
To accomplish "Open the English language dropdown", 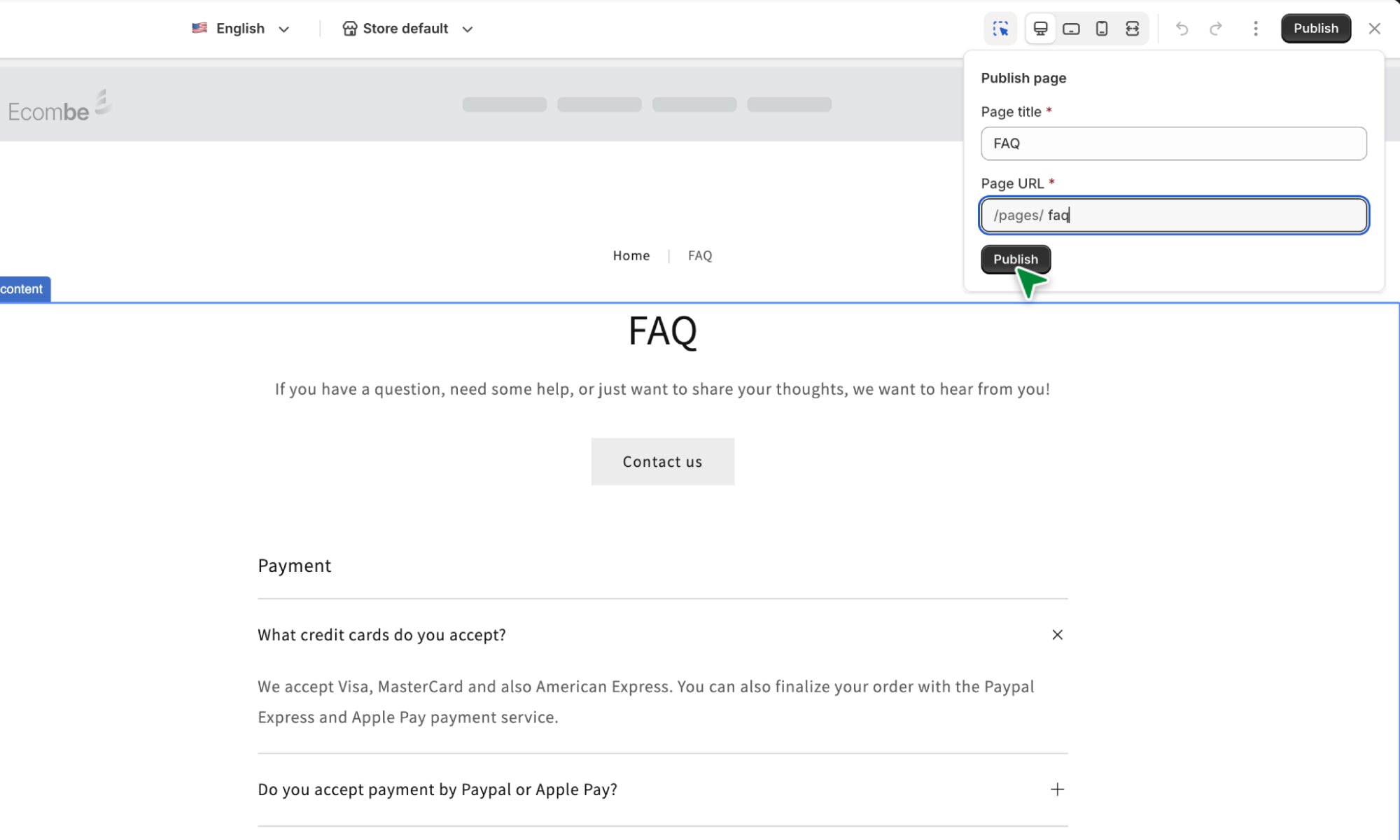I will [x=241, y=29].
